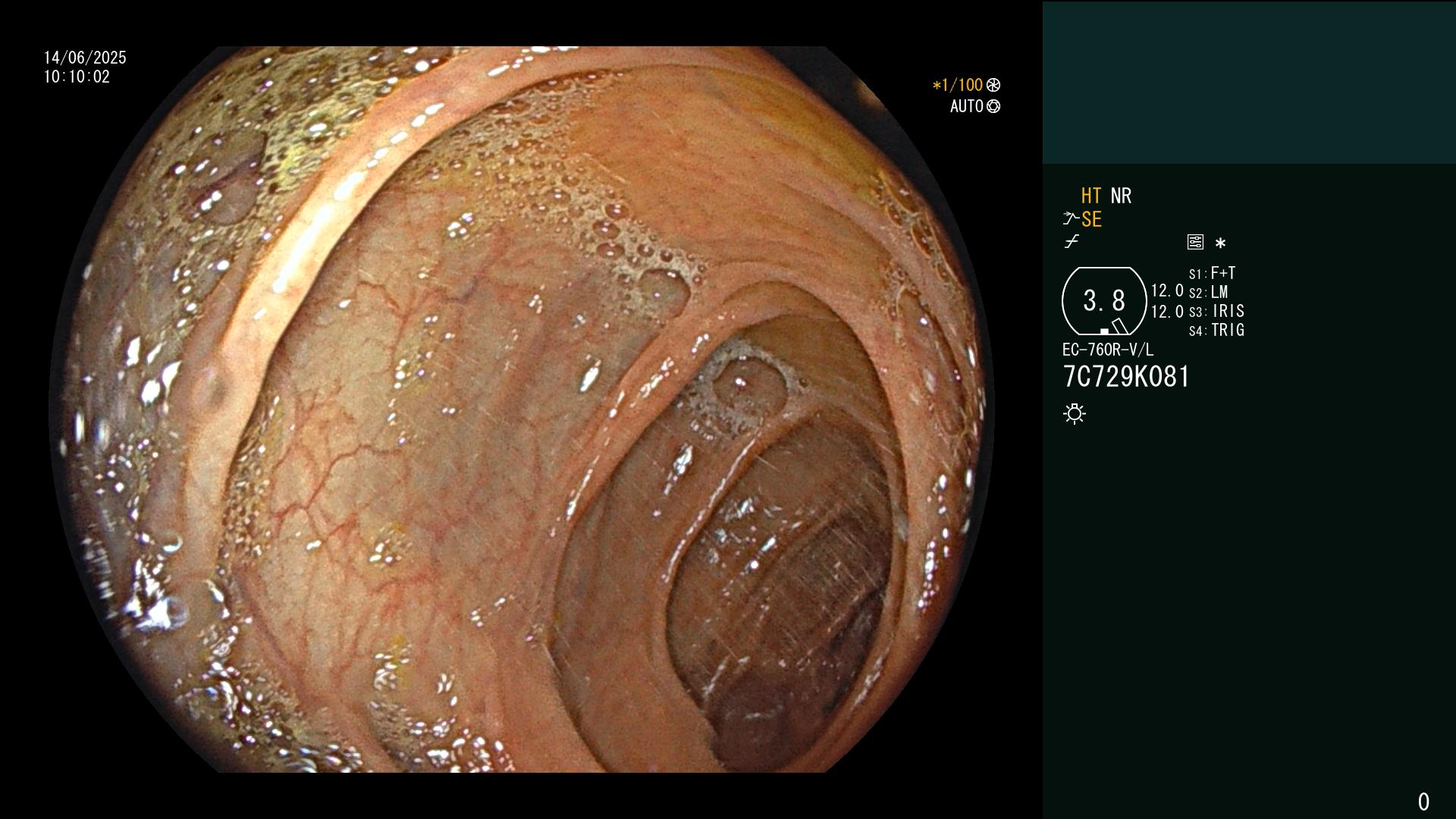Screen dimensions: 1456x819
Task: Click the S4: TRIG switch assignment
Action: 1216,330
